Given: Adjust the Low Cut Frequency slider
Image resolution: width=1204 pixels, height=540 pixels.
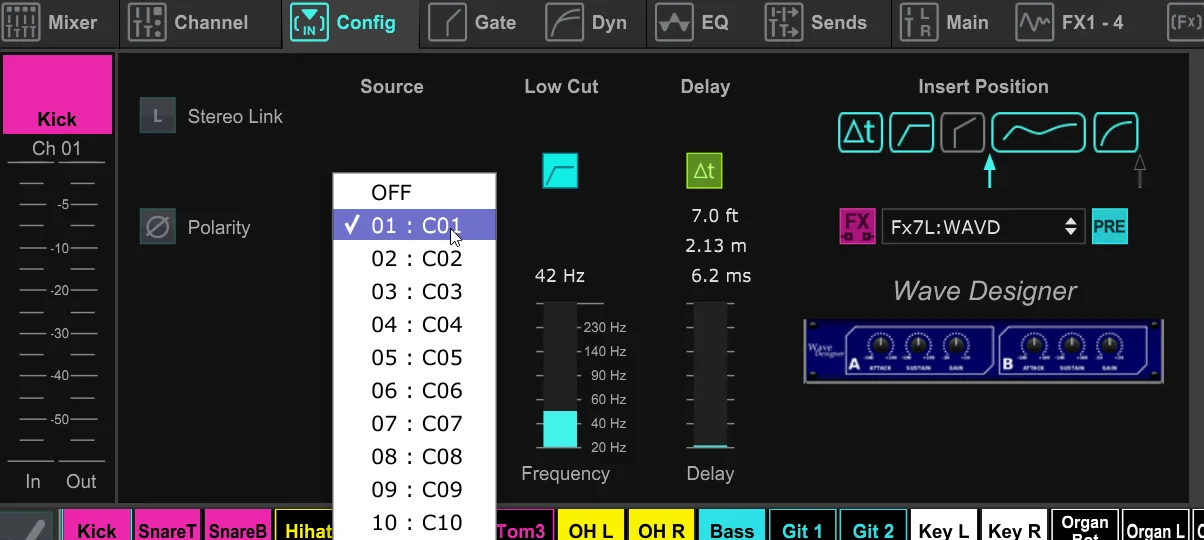Looking at the screenshot, I should pos(560,374).
